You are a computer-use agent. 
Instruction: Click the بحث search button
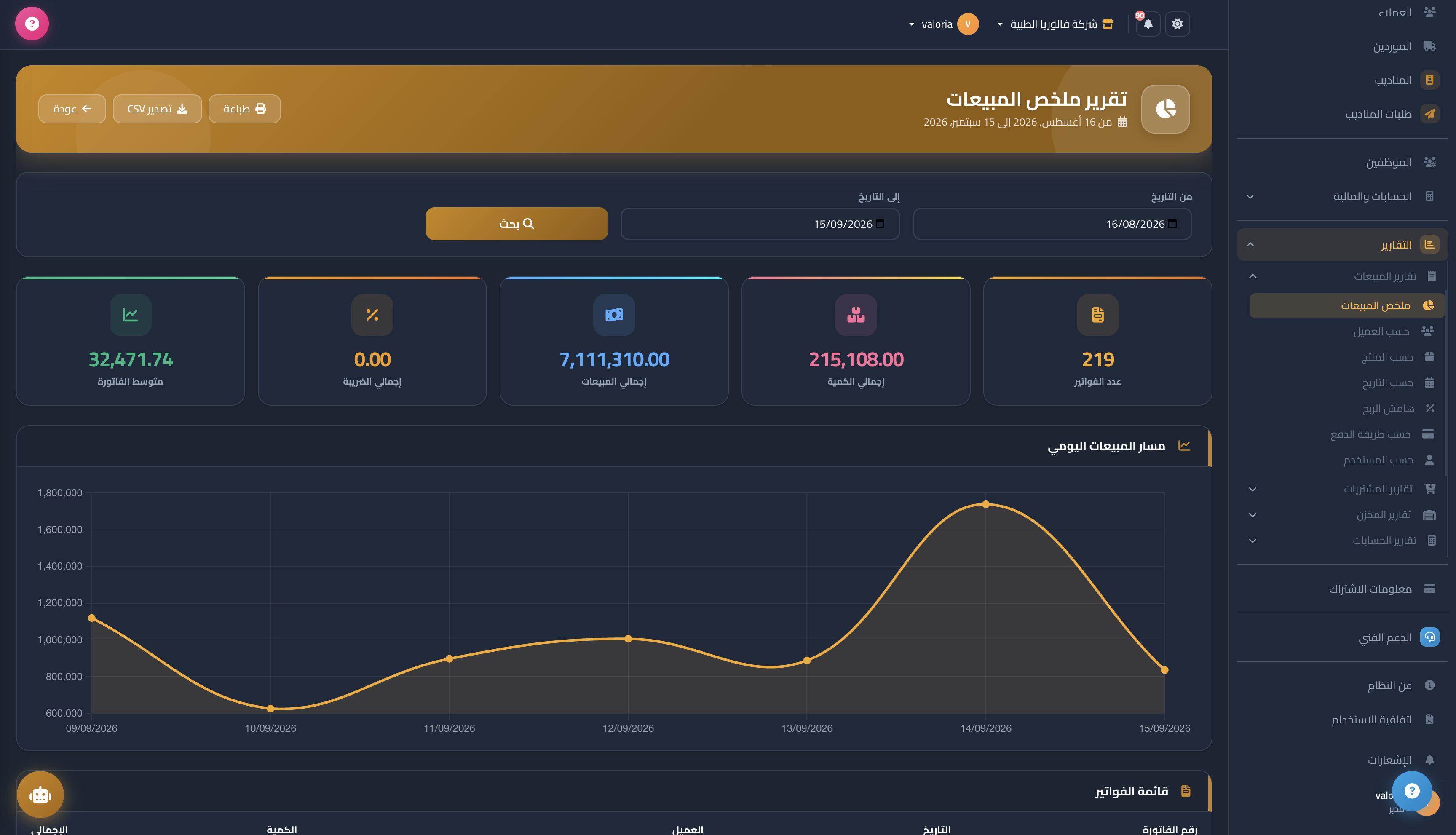pyautogui.click(x=517, y=224)
